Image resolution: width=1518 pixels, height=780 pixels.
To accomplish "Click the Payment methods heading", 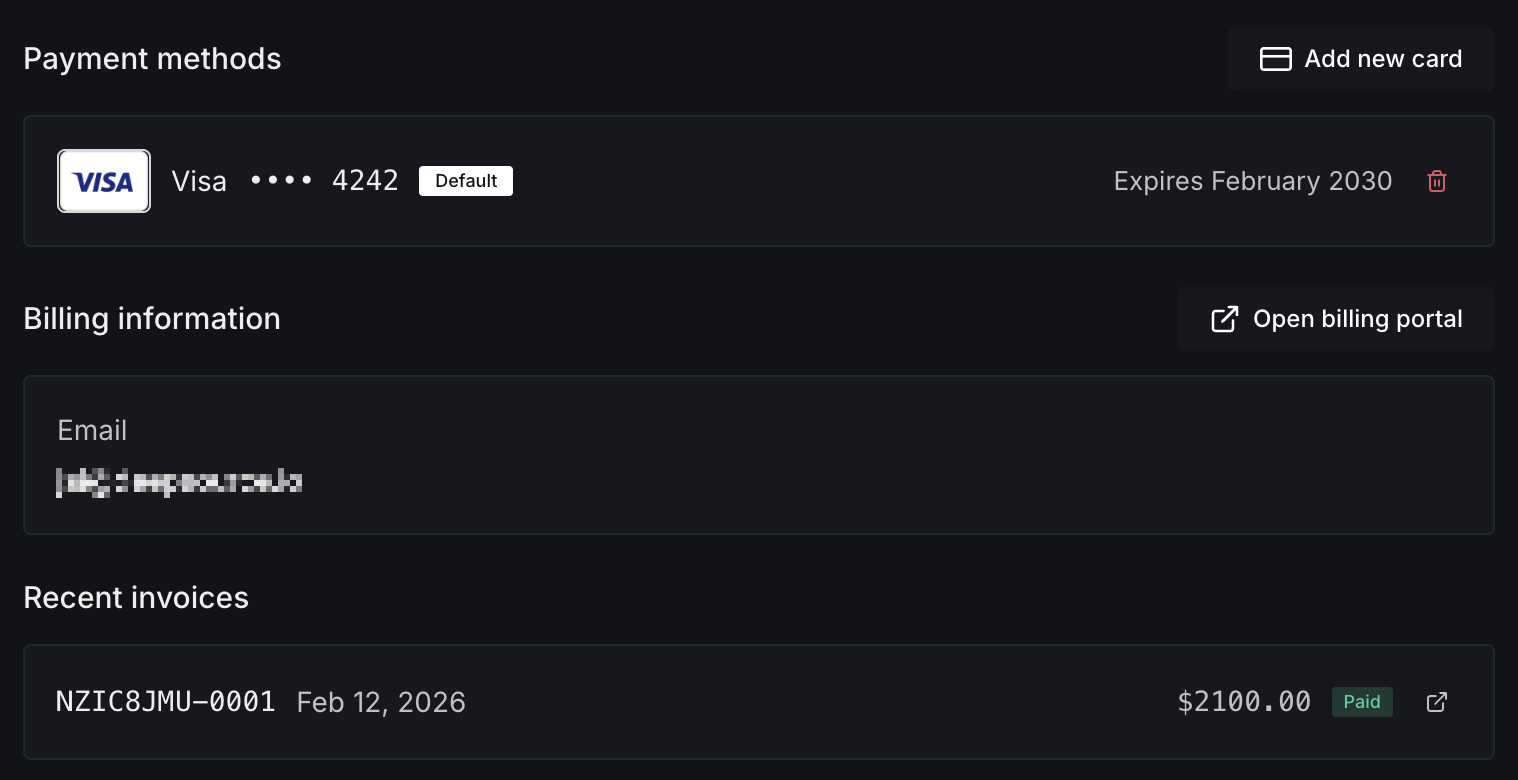I will pos(152,59).
